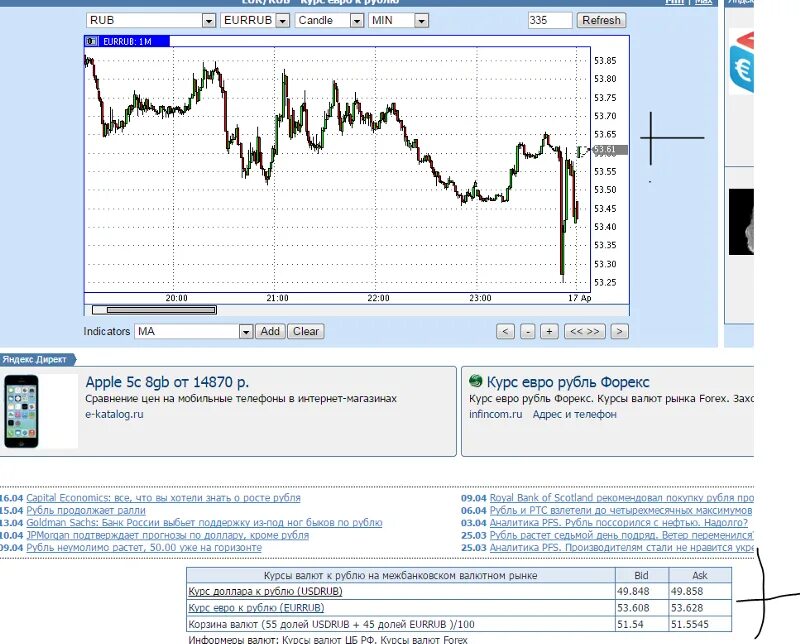Open the e-katalog.ru link
Image resolution: width=800 pixels, height=644 pixels.
(x=114, y=414)
